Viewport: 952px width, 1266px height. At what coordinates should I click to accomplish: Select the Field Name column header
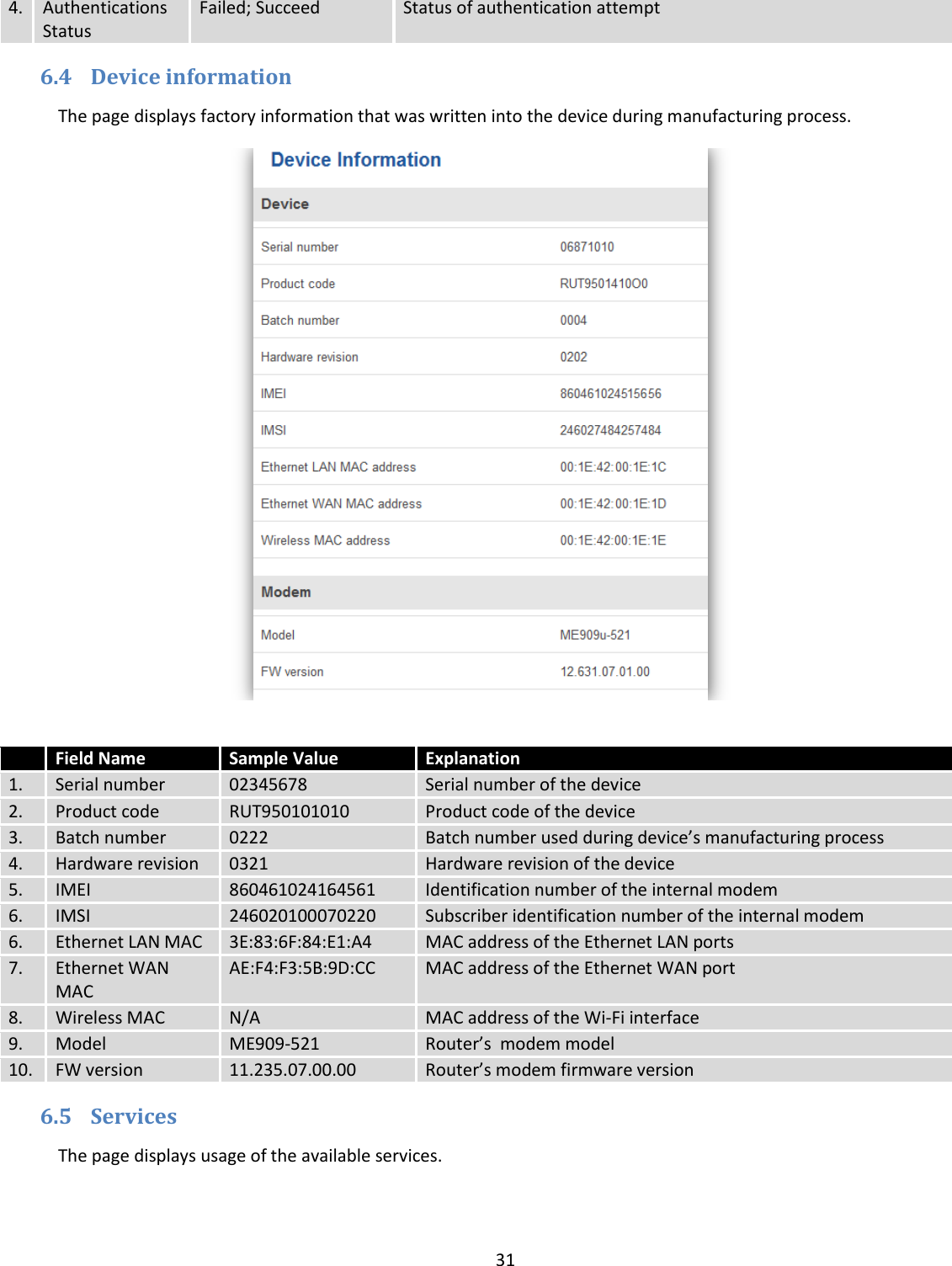coord(98,758)
